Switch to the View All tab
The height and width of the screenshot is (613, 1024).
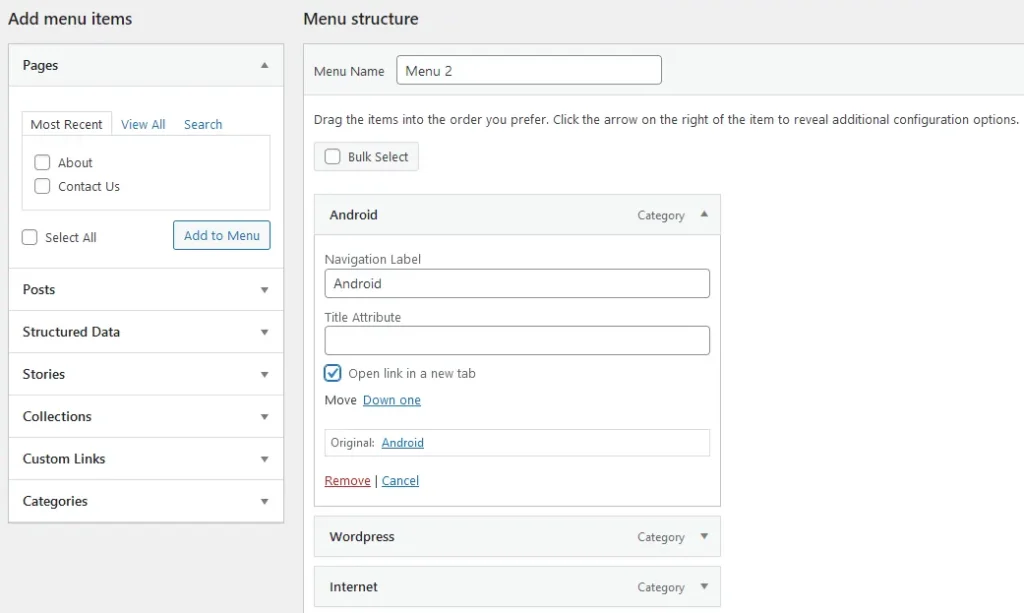[143, 124]
